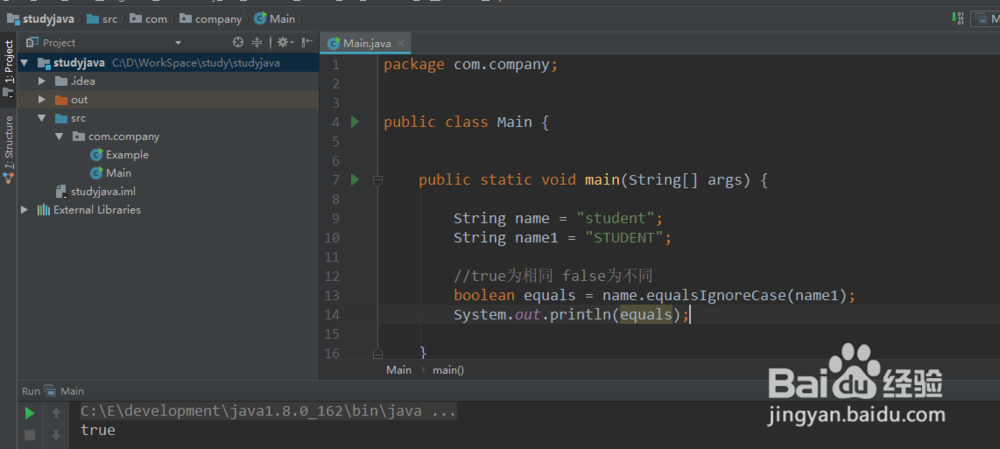The image size is (1000, 449).
Task: Collapse the com.company package
Action: pos(59,136)
